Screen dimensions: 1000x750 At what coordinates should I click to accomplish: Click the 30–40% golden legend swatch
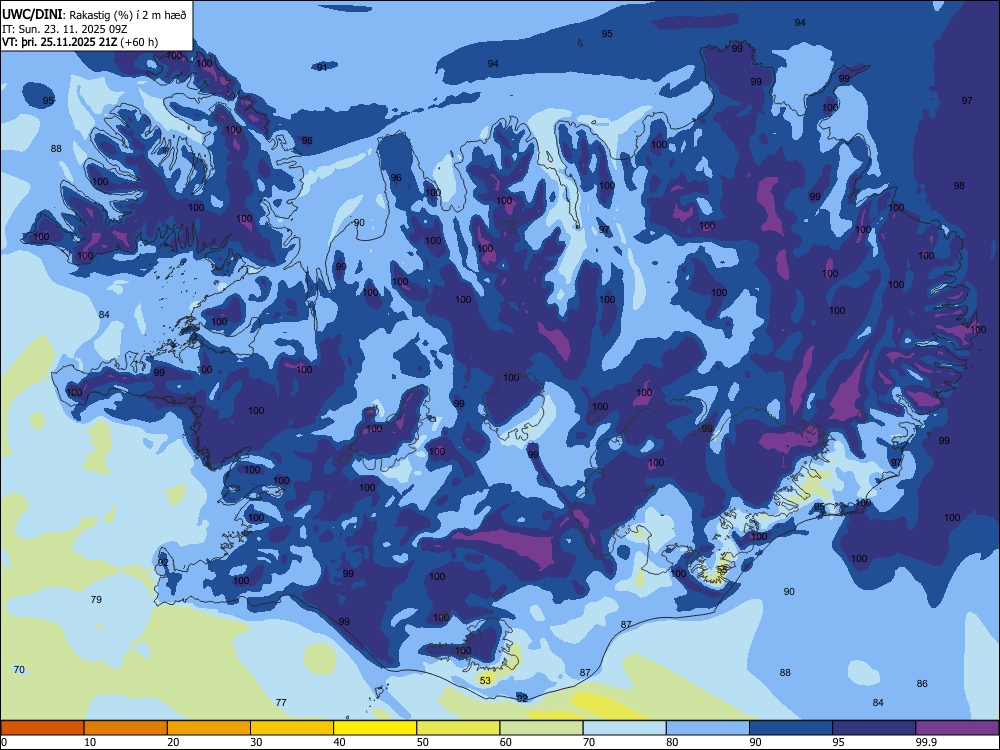tap(292, 728)
